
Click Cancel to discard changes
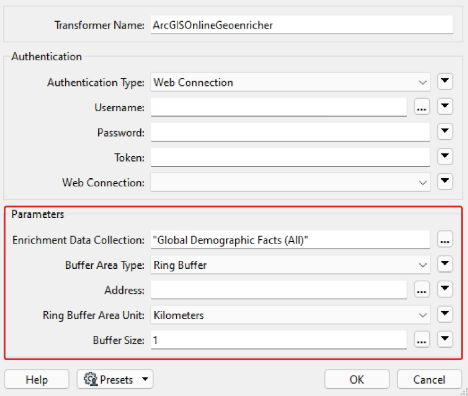tap(429, 379)
